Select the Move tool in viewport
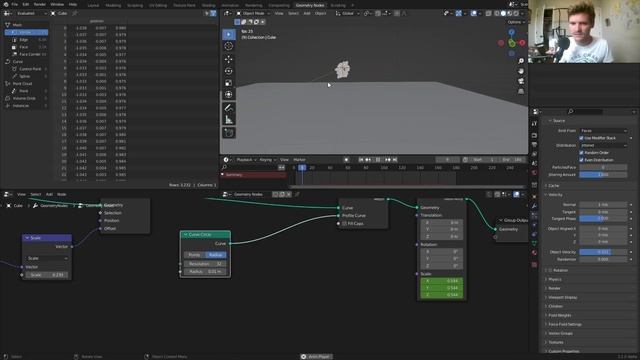Image resolution: width=640 pixels, height=360 pixels. point(229,59)
